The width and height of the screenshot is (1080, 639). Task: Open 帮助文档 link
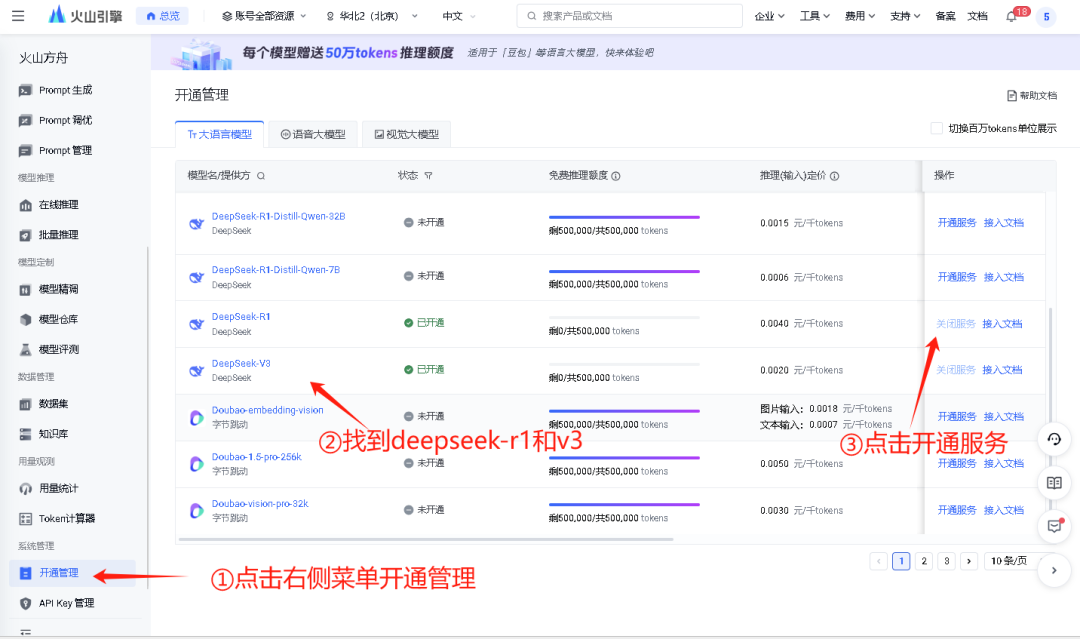tap(1032, 96)
